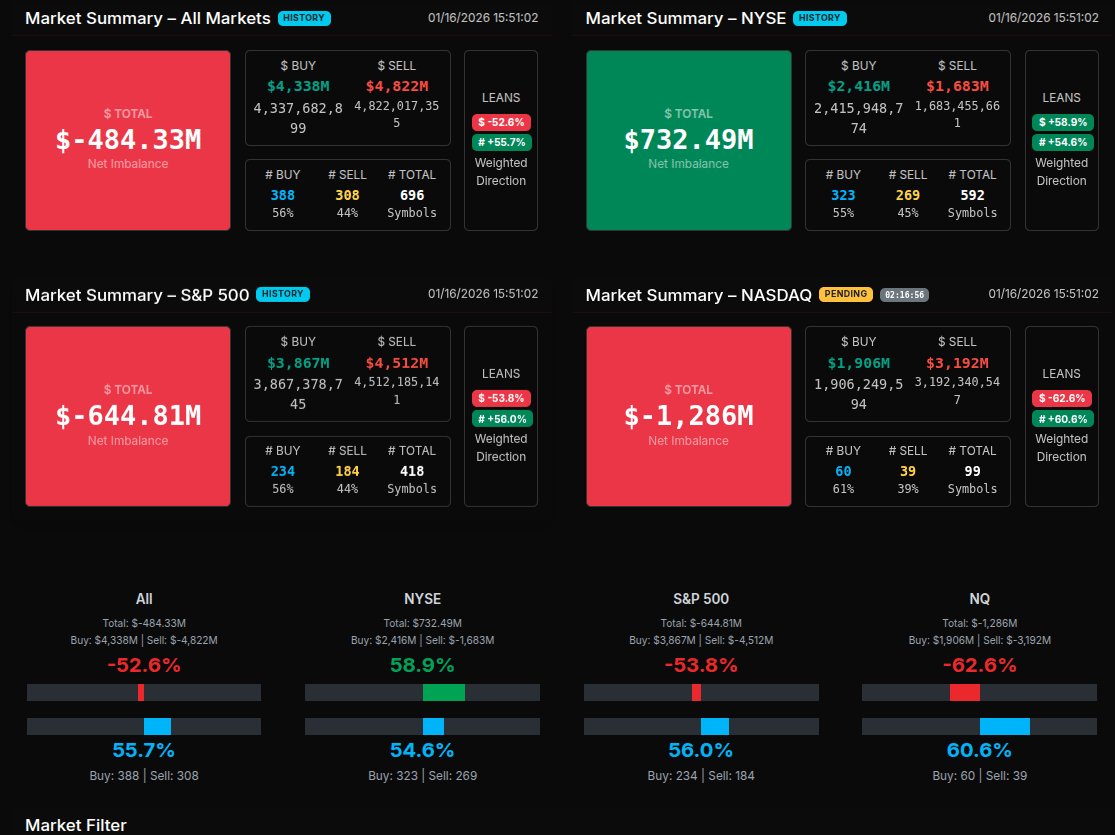Click the green #+54.6% badge in NYSE LEANS

pos(1062,142)
